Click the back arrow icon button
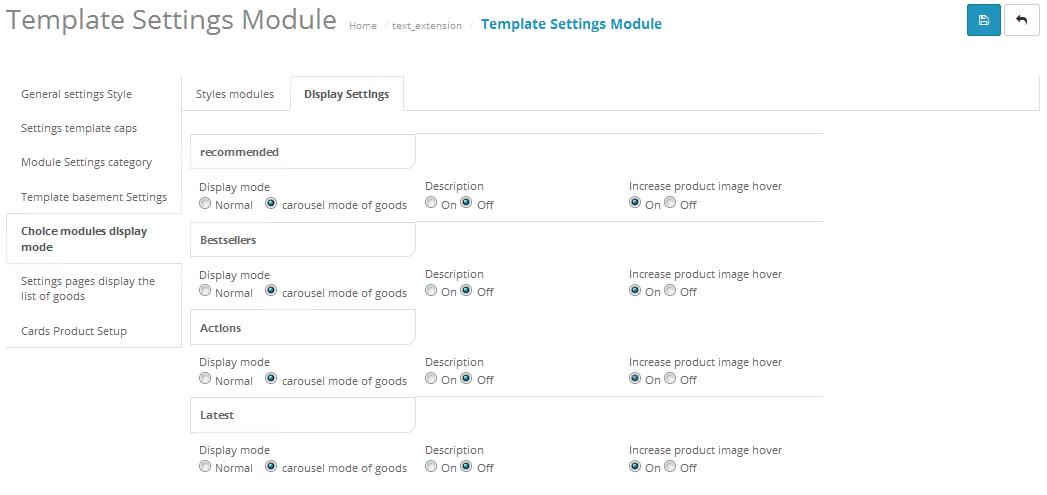 tap(1022, 20)
